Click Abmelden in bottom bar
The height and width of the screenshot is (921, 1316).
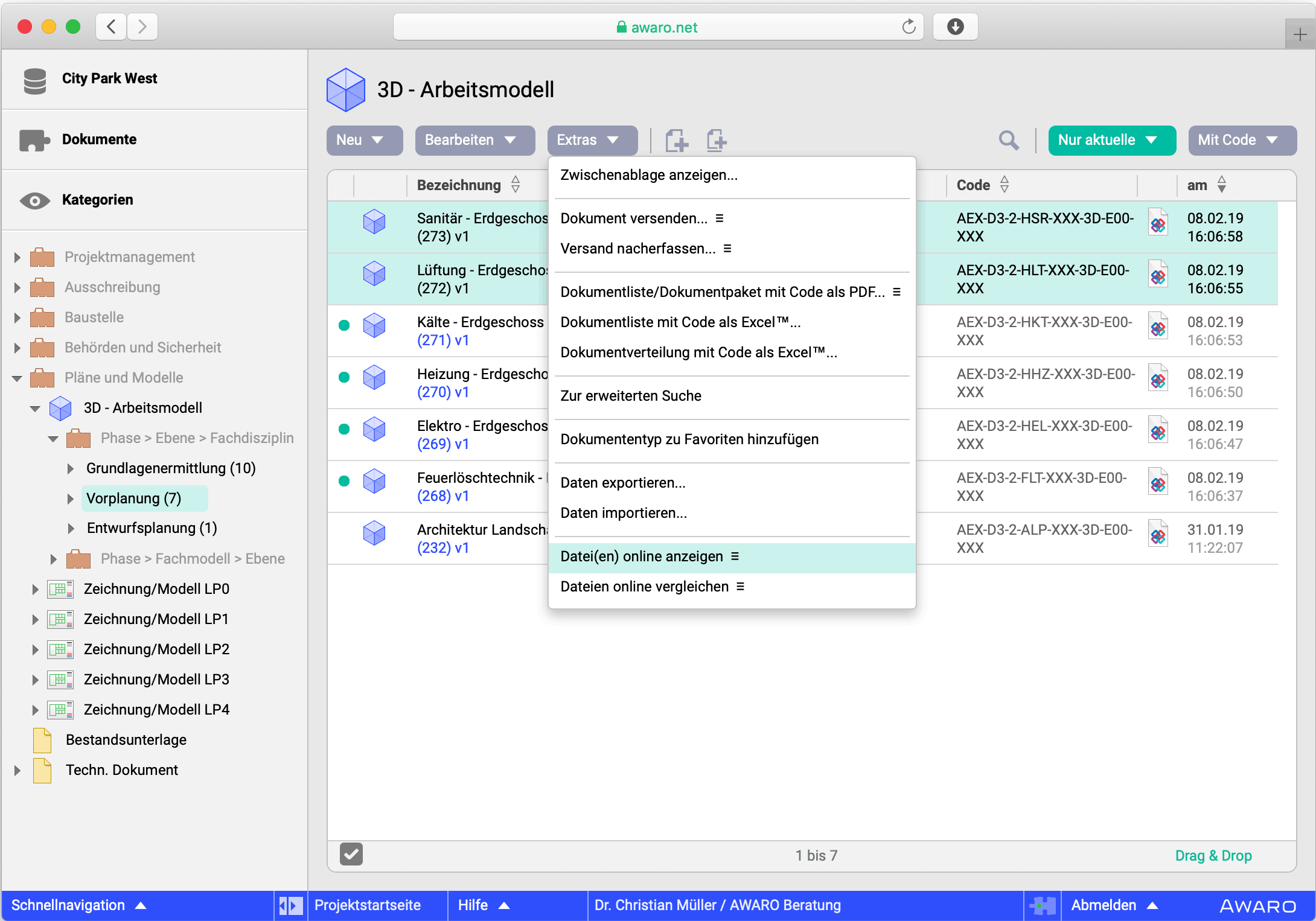(1114, 905)
